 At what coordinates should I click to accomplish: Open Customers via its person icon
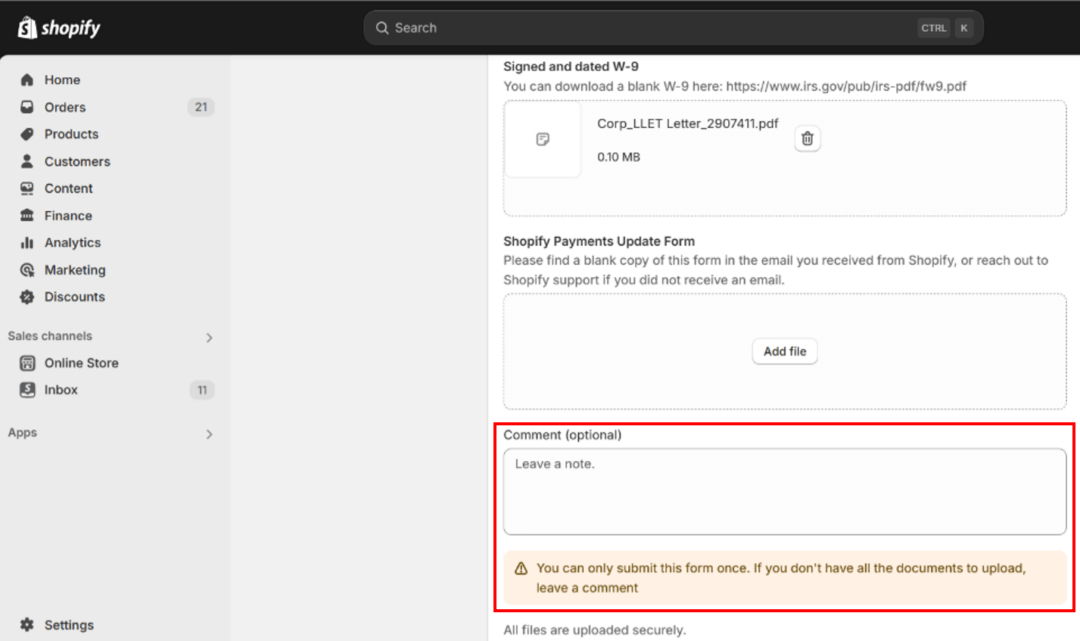coord(27,161)
